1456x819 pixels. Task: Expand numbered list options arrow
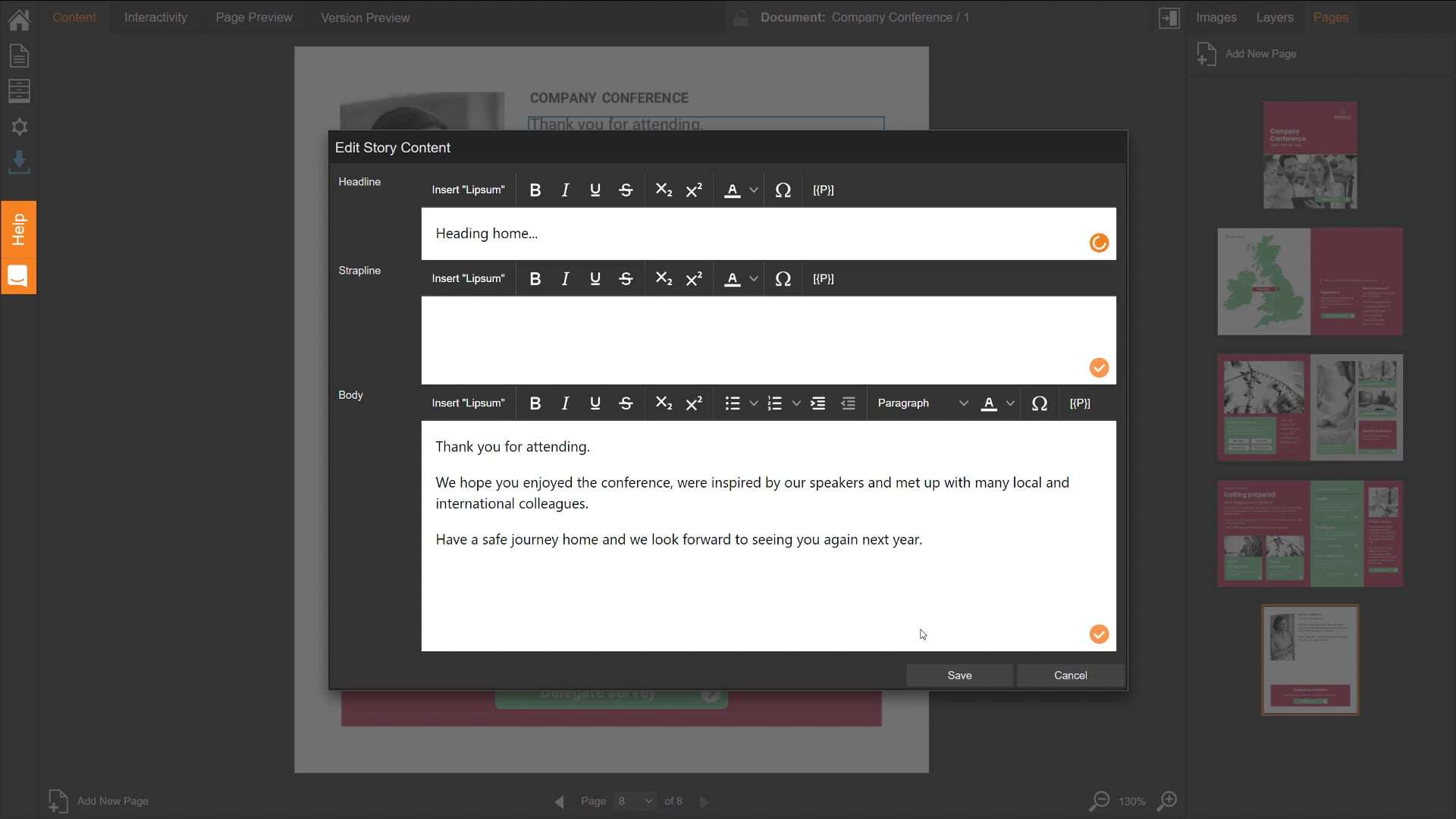pos(796,403)
